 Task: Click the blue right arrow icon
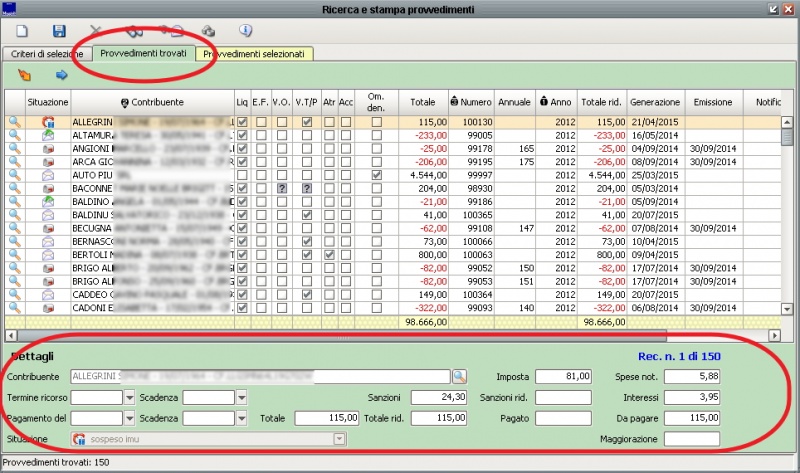(x=61, y=74)
